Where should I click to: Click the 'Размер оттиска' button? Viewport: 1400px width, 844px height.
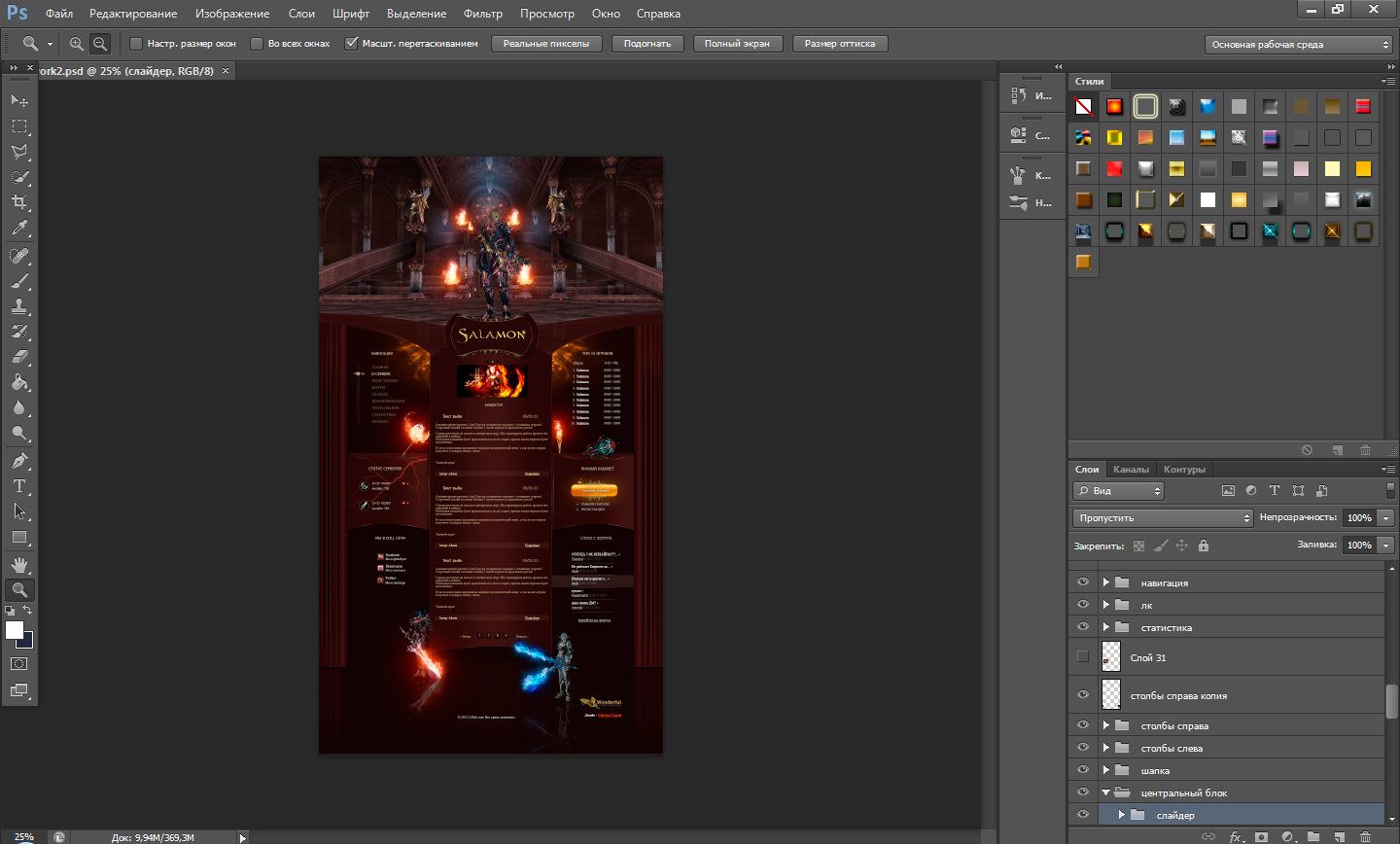840,44
